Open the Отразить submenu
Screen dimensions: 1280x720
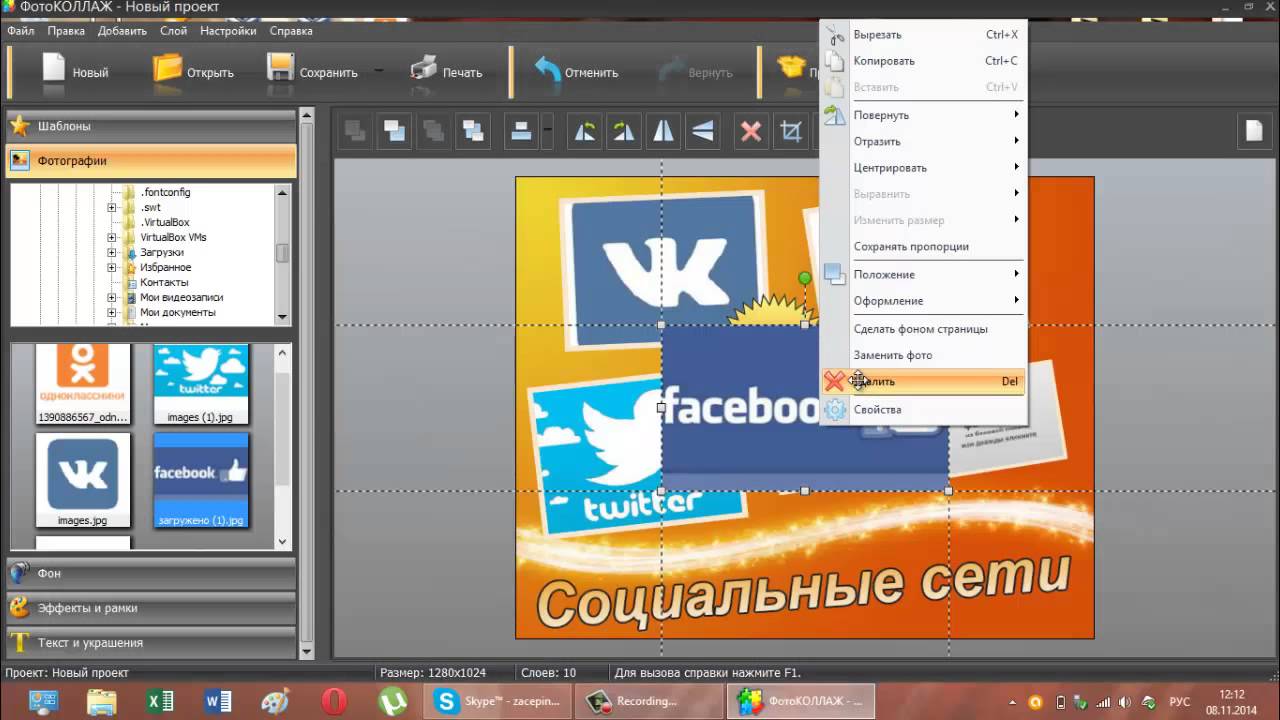922,141
